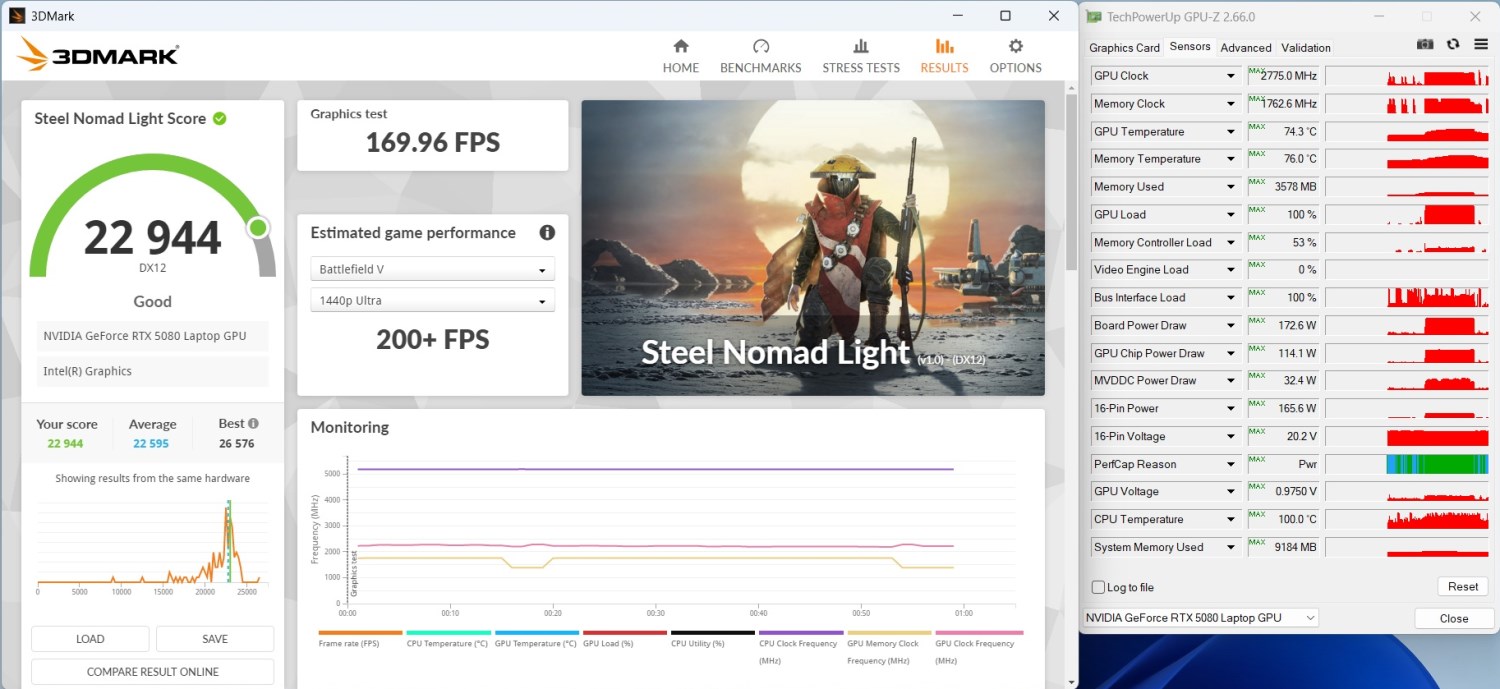The image size is (1500, 689).
Task: Click the GPU-Z title bar app icon
Action: coord(1095,17)
